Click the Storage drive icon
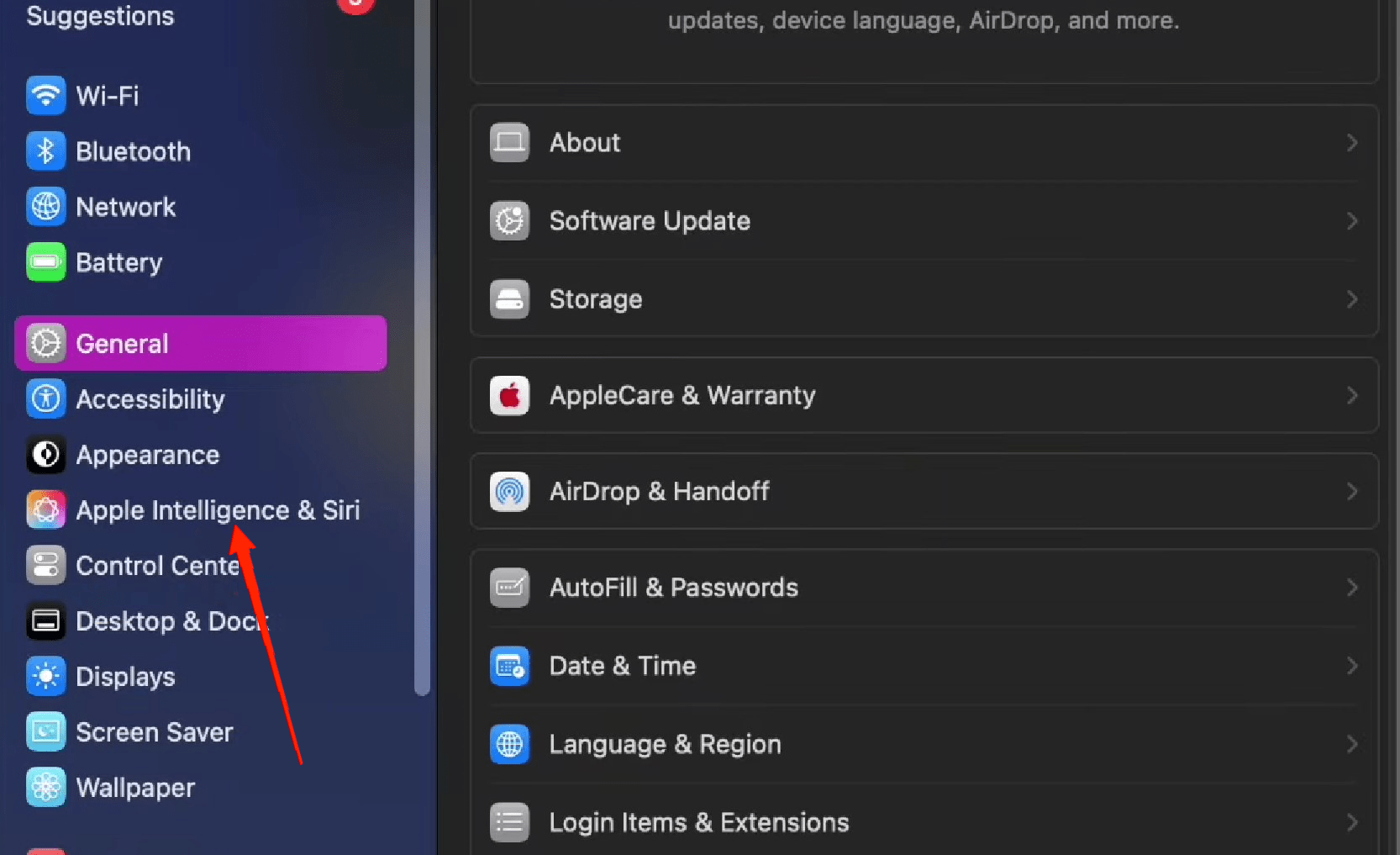The image size is (1400, 855). pos(509,299)
